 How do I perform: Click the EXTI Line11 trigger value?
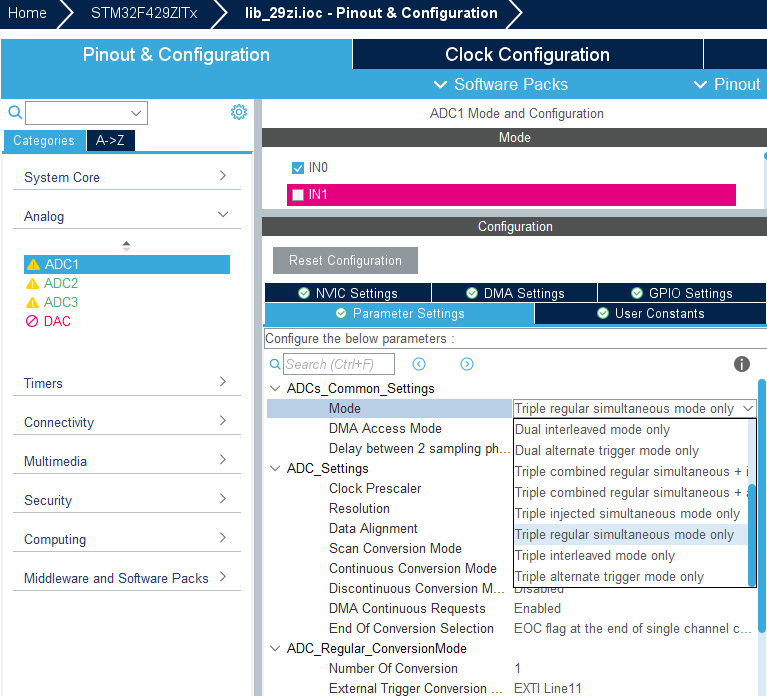547,689
